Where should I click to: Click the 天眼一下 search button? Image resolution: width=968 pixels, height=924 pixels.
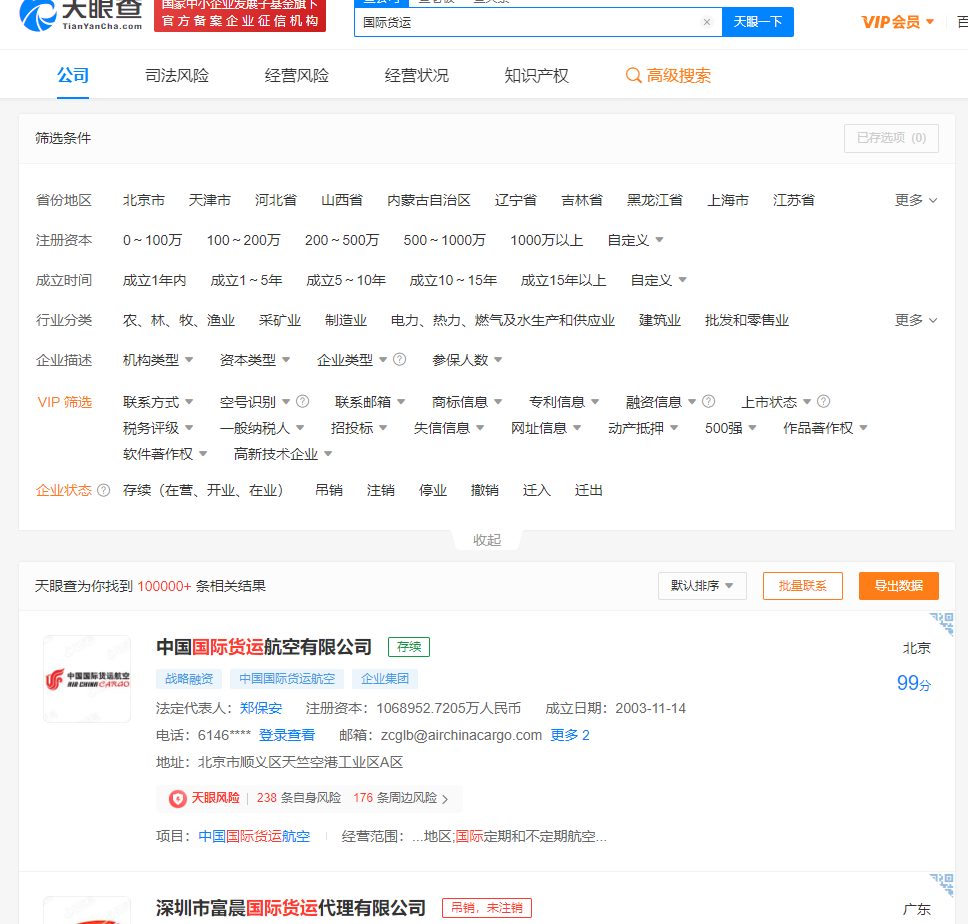757,22
